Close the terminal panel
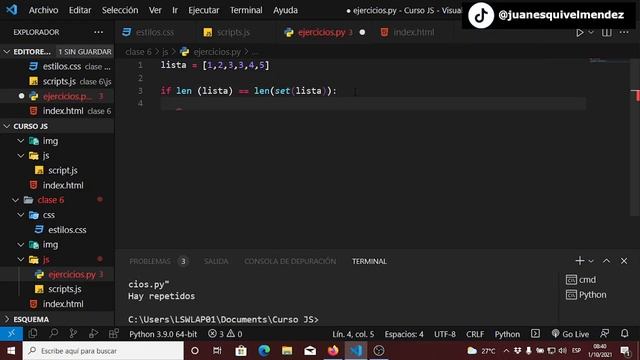This screenshot has width=640, height=360. (624, 261)
